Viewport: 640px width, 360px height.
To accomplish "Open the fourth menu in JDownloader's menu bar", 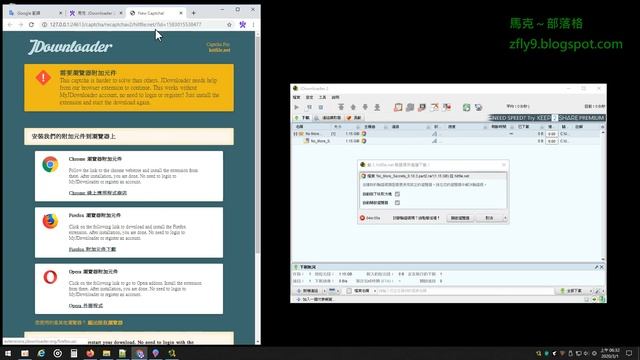I will 336,97.
